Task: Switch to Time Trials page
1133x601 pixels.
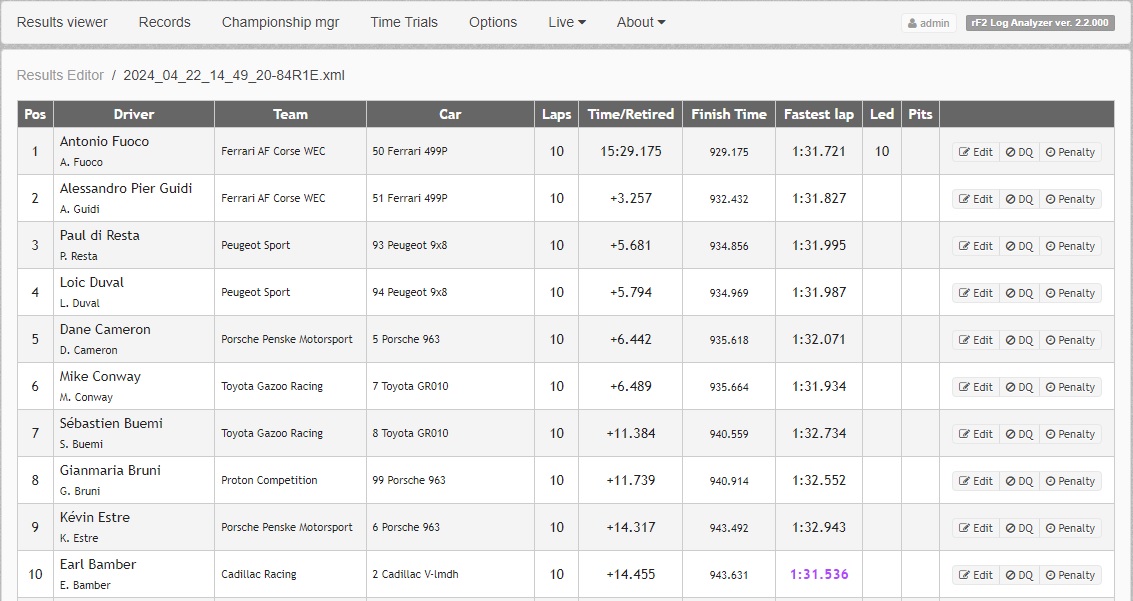Action: pyautogui.click(x=404, y=22)
